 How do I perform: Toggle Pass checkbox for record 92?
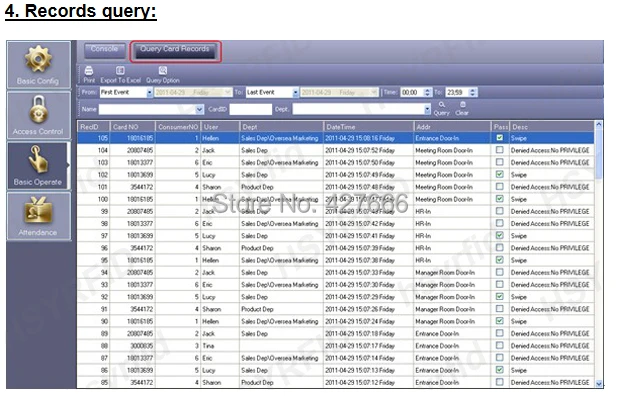tap(499, 297)
